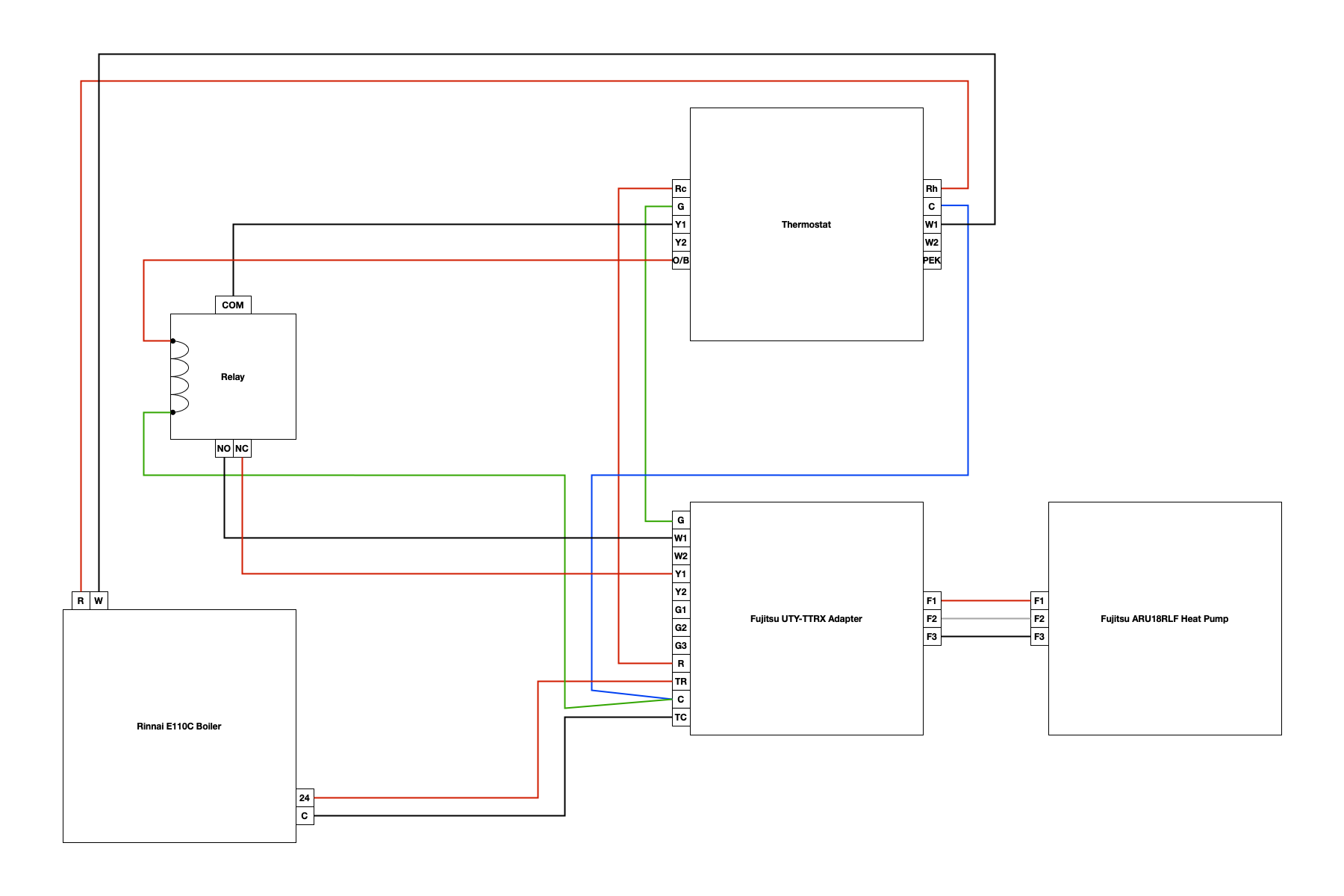Screen dimensions: 1344x896
Task: Select the Relay COM terminal
Action: click(x=233, y=305)
